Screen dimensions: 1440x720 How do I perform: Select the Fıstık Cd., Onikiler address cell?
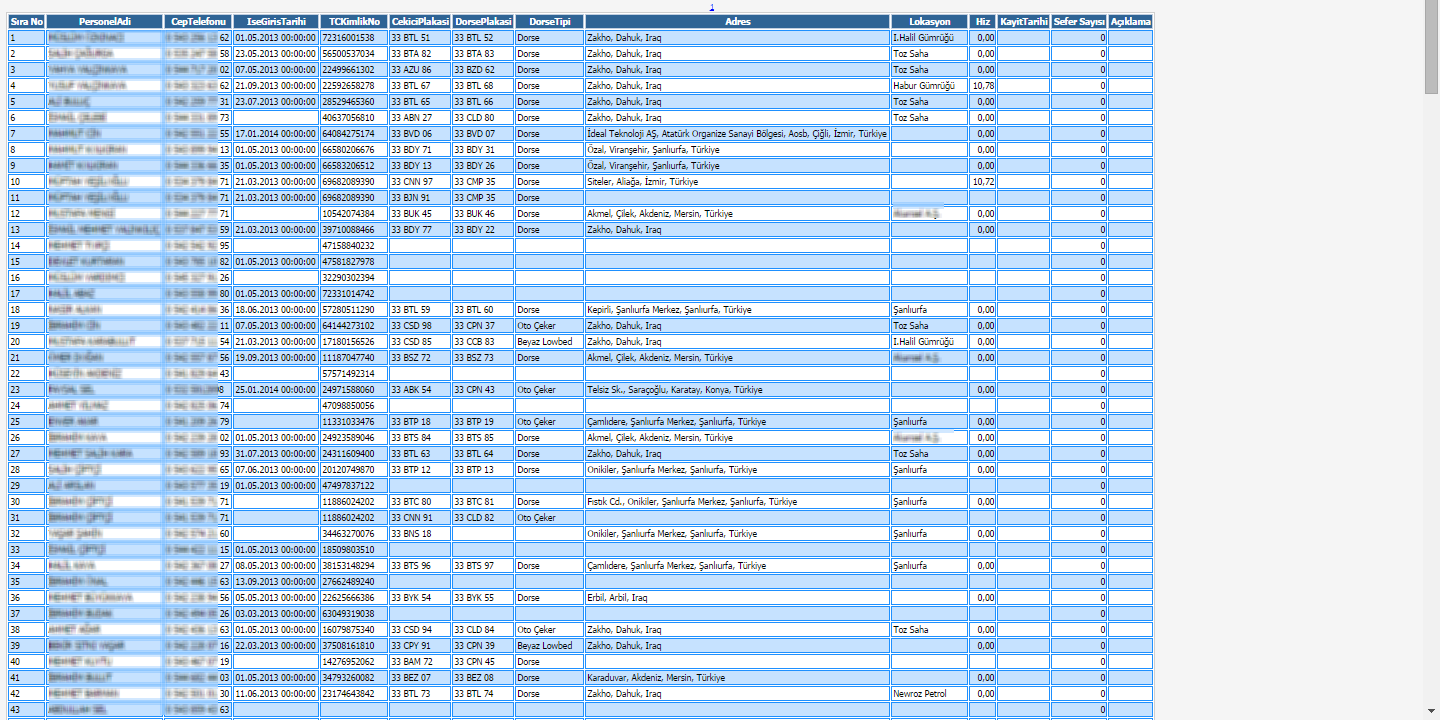(737, 502)
